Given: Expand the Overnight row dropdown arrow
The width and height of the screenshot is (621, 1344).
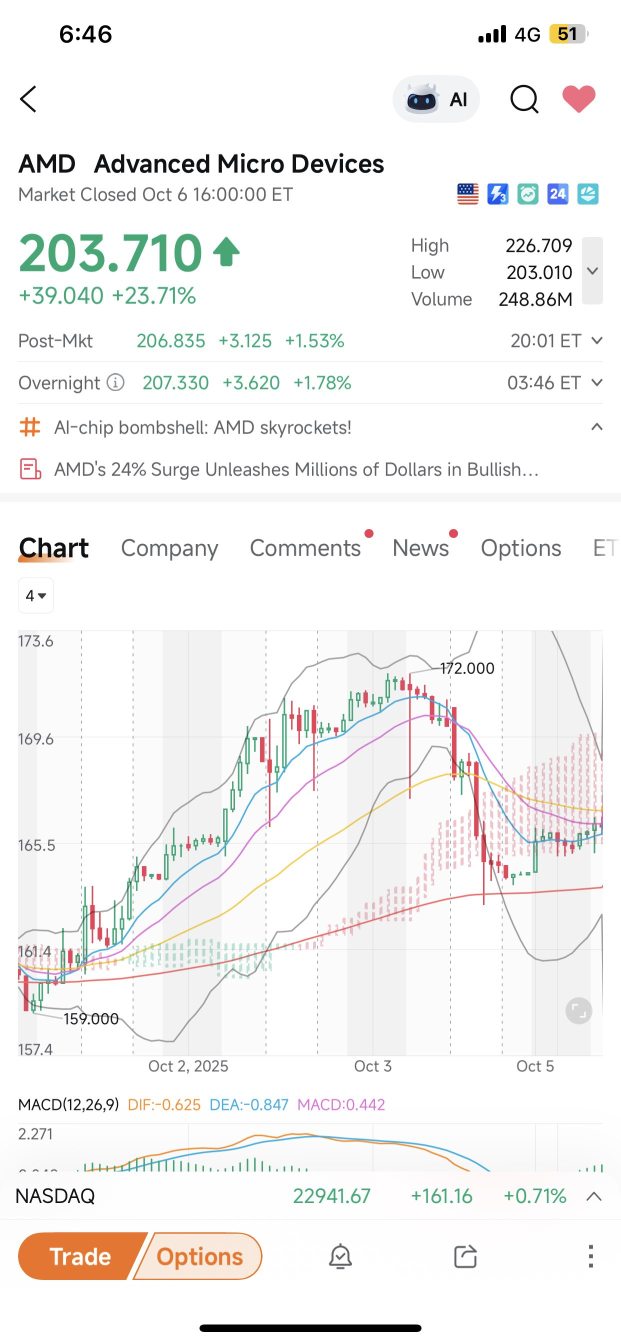Looking at the screenshot, I should point(597,383).
